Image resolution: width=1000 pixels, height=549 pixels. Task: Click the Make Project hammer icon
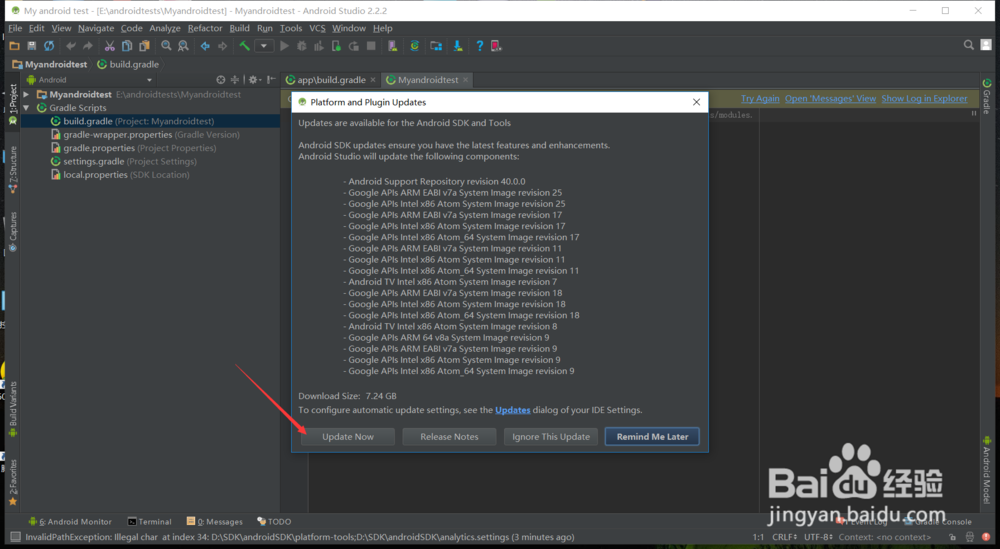[244, 46]
